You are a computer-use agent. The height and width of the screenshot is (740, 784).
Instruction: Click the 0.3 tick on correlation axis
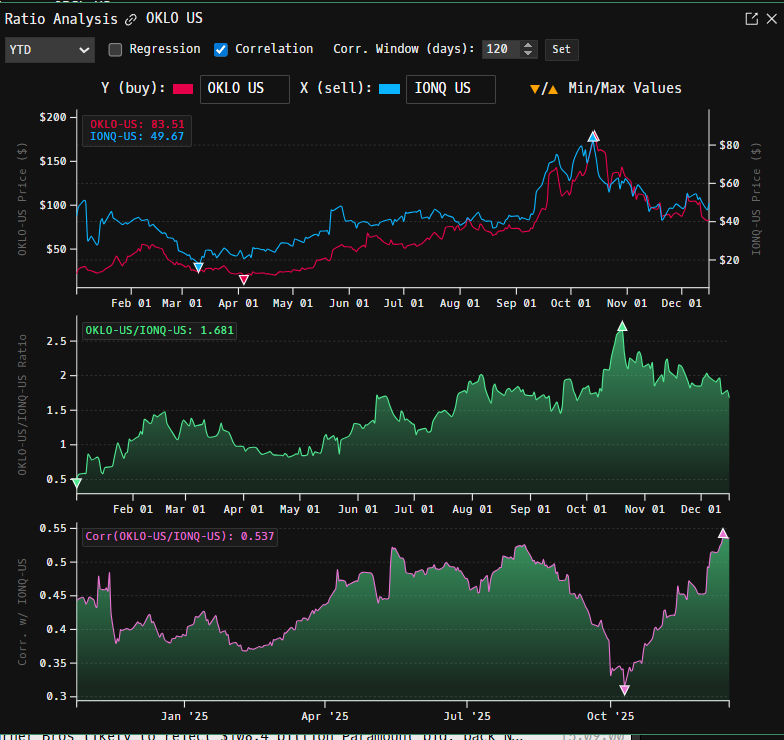click(x=56, y=696)
